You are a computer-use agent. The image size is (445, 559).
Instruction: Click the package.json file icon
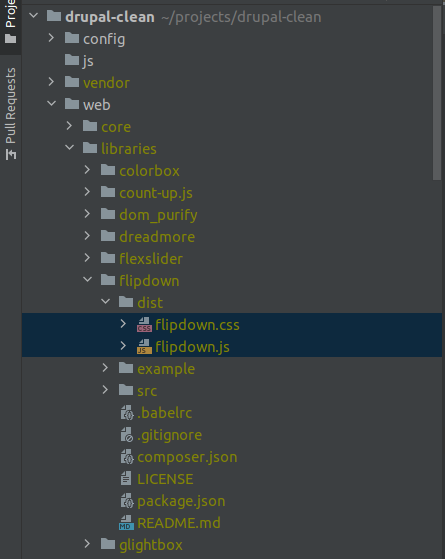coord(127,501)
